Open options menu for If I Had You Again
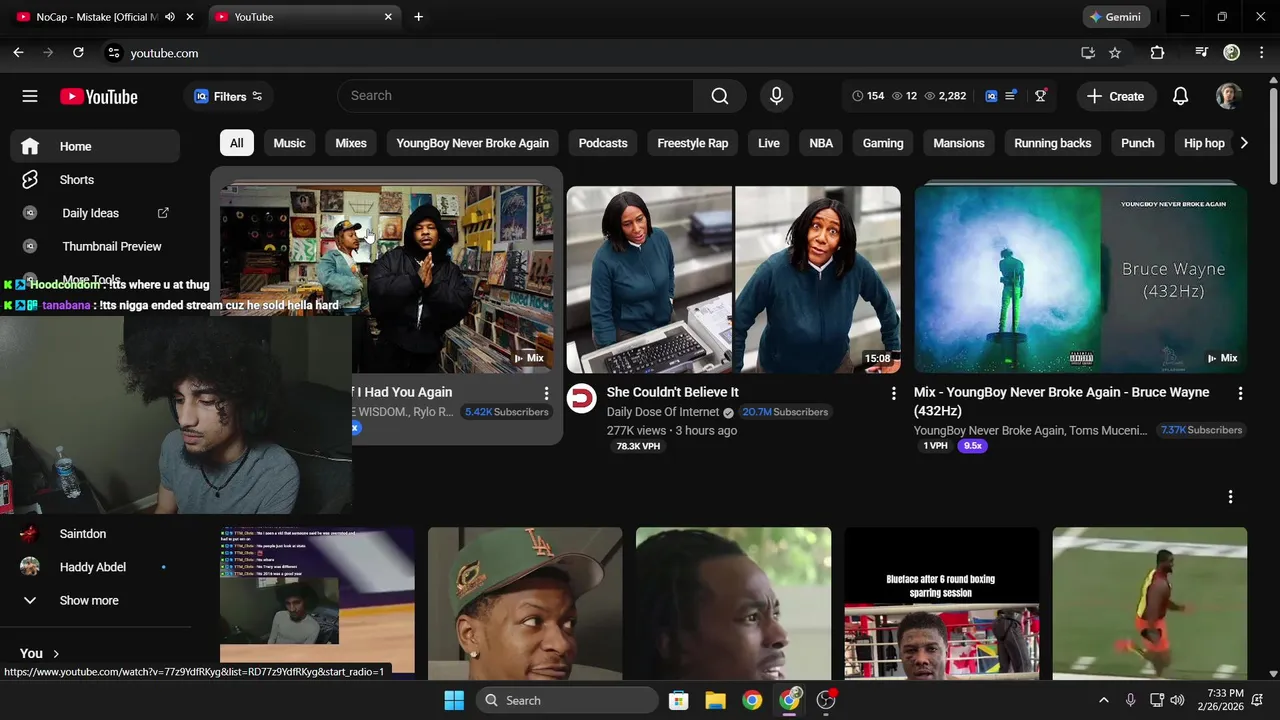 (x=546, y=394)
